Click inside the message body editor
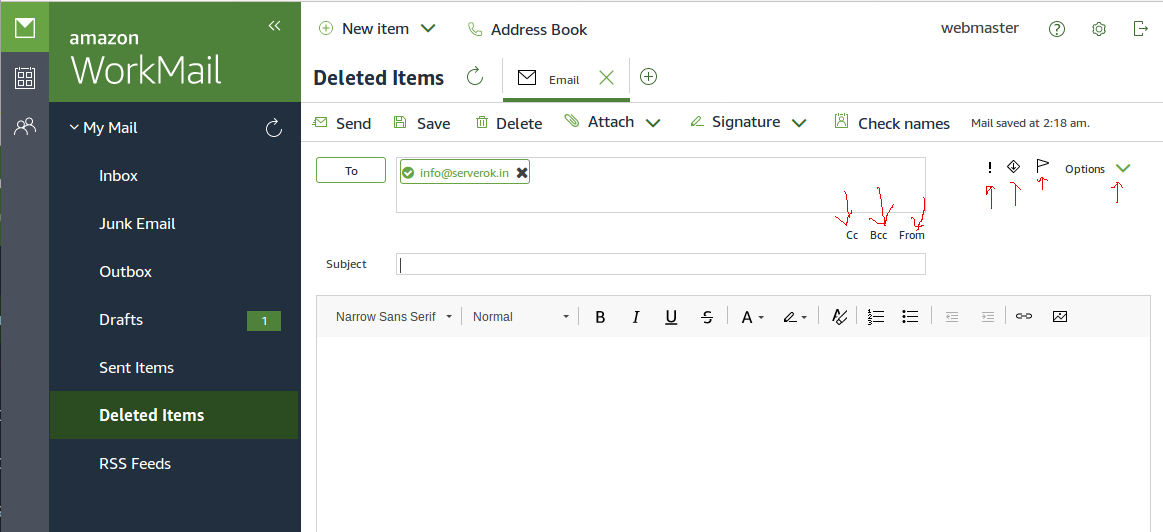This screenshot has width=1163, height=532. (734, 434)
